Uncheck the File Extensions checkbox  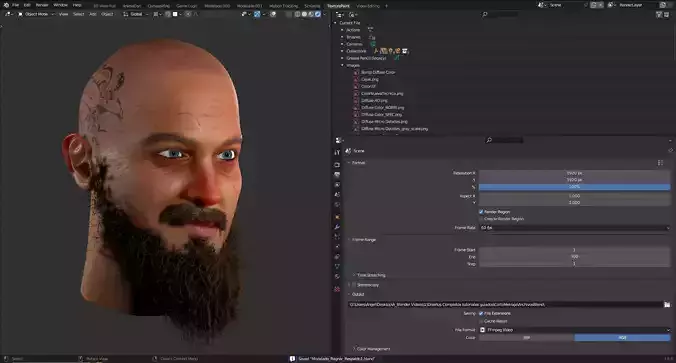pyautogui.click(x=481, y=313)
